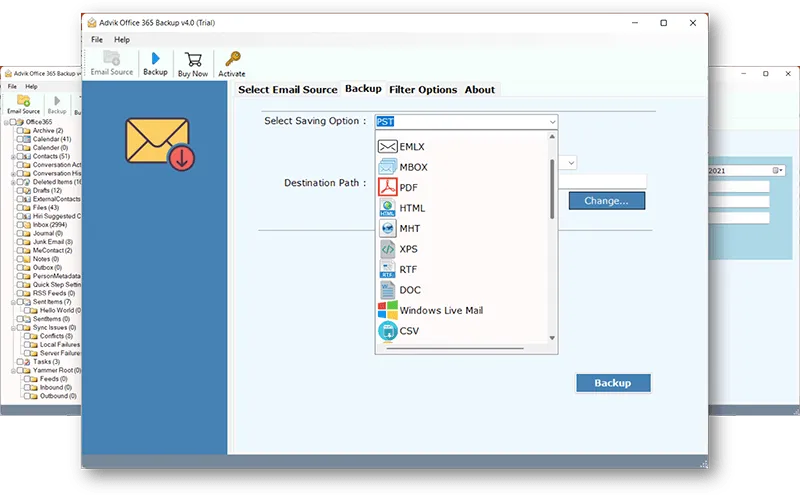Switch to the Backup tab

coord(363,89)
